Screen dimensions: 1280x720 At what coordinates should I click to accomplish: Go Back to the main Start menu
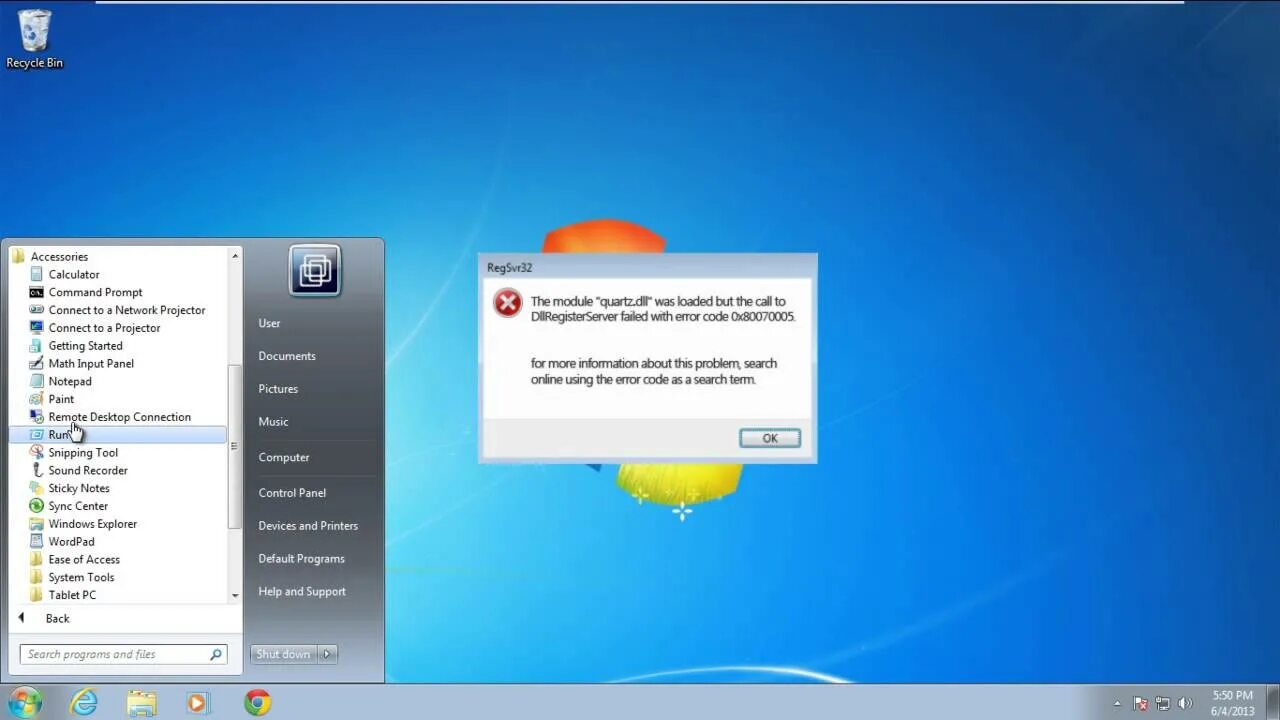pos(57,619)
